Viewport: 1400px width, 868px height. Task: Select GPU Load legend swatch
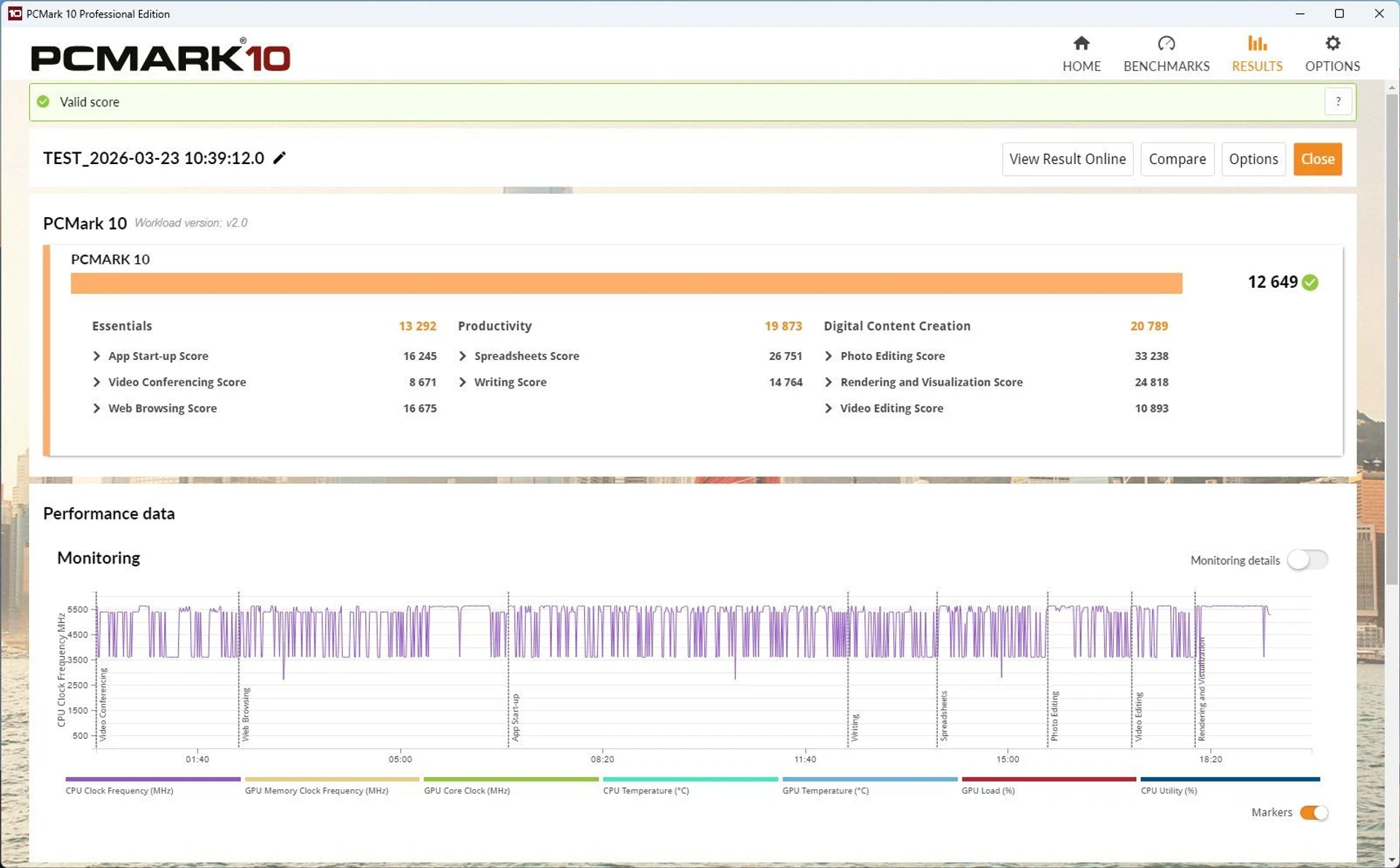1049,779
